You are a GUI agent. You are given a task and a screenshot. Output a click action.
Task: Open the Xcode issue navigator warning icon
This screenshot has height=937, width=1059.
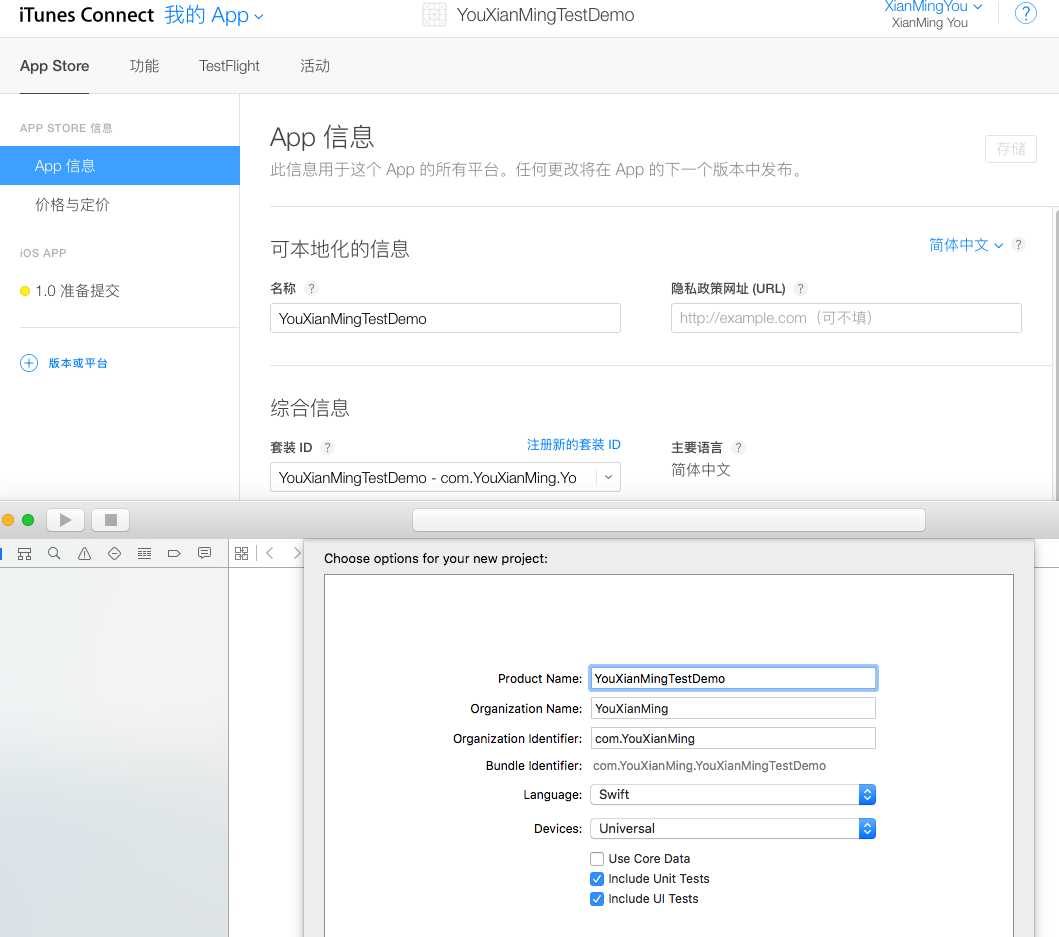tap(84, 554)
